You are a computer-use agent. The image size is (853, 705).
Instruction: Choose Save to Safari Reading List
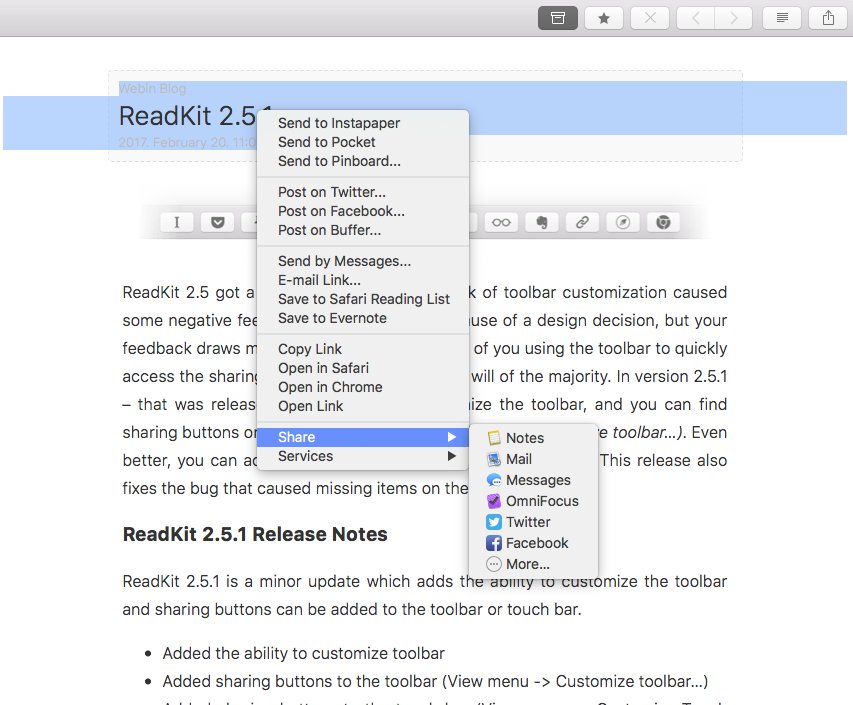[363, 299]
